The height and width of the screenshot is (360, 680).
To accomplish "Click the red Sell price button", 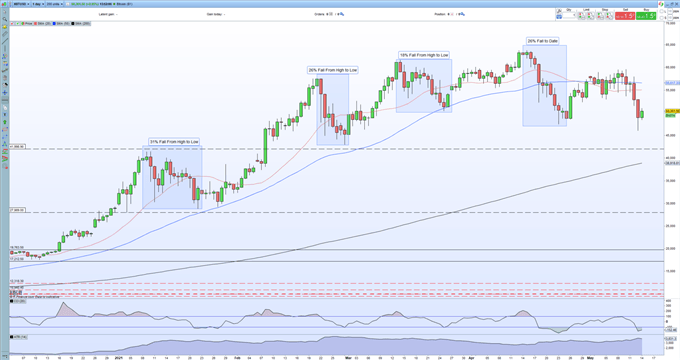I will click(625, 16).
